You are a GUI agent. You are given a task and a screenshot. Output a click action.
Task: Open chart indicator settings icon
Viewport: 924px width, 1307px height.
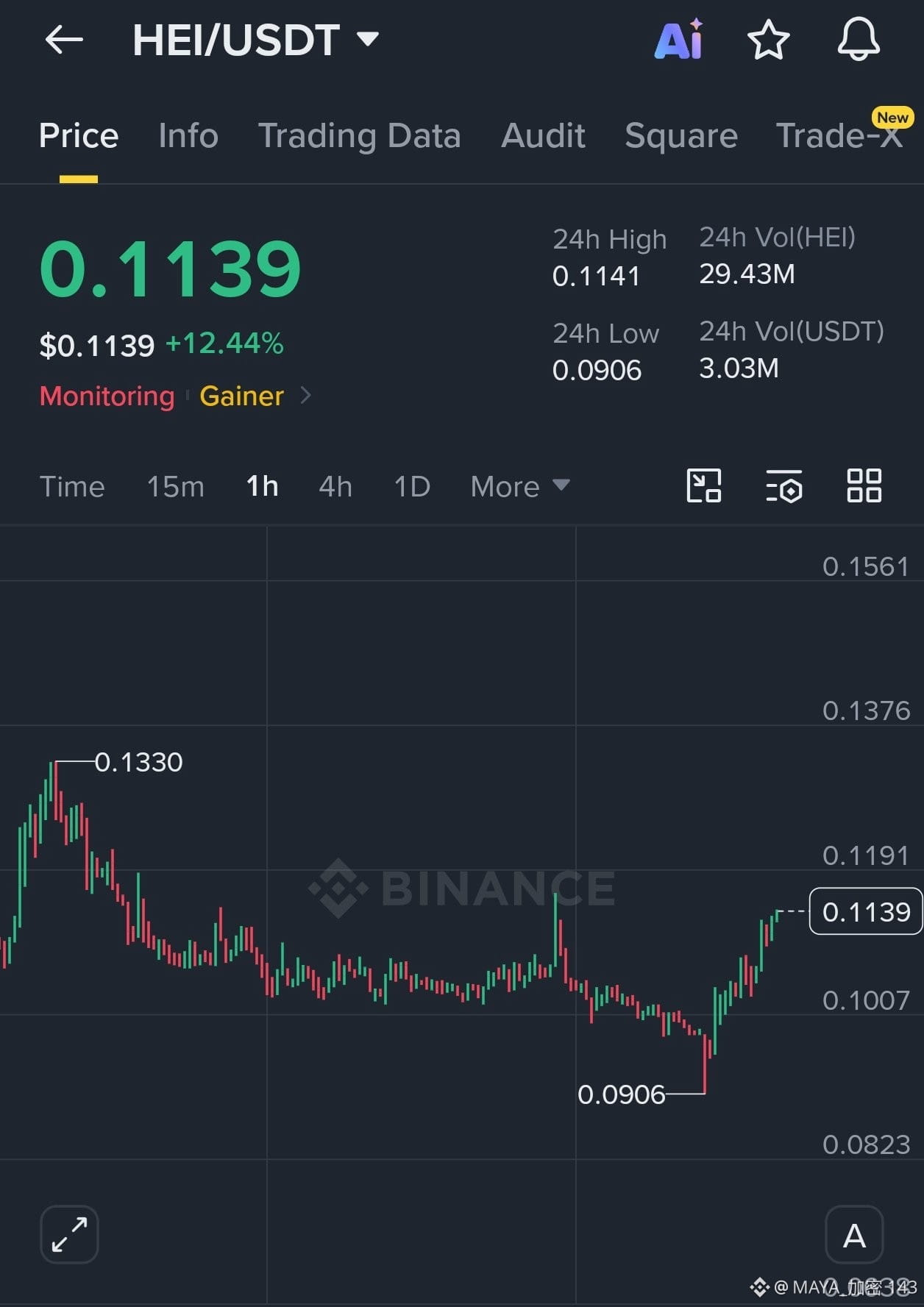click(x=784, y=485)
